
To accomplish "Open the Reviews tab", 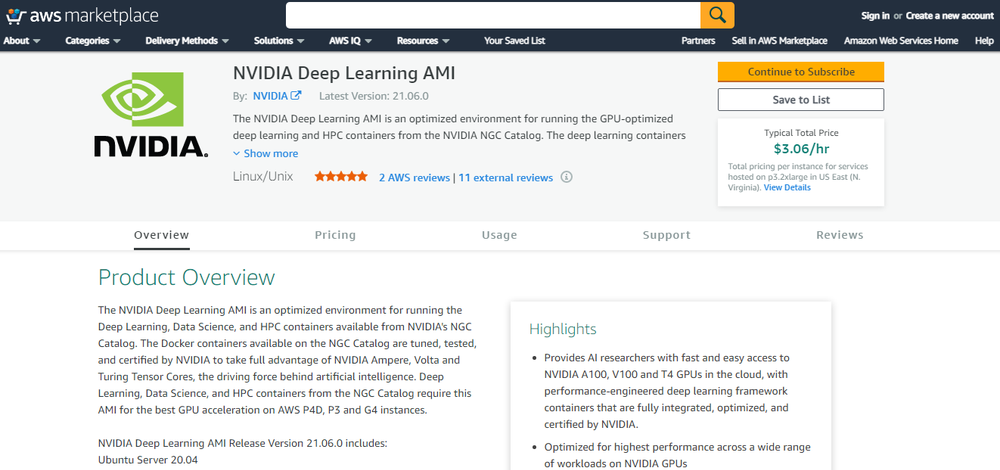I will [x=839, y=235].
